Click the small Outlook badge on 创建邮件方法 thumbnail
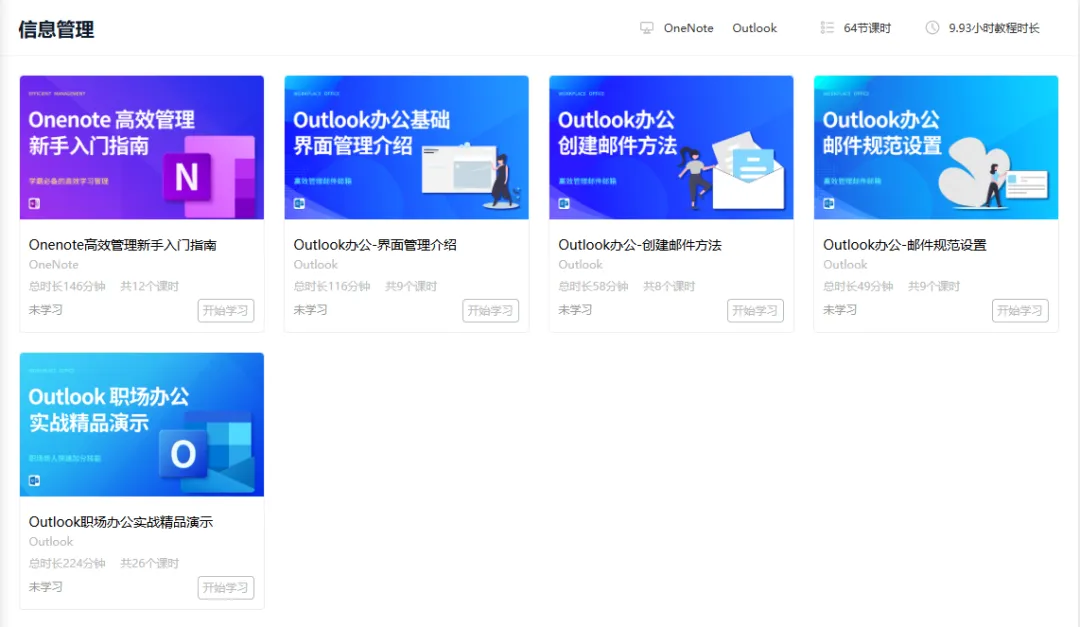 563,203
